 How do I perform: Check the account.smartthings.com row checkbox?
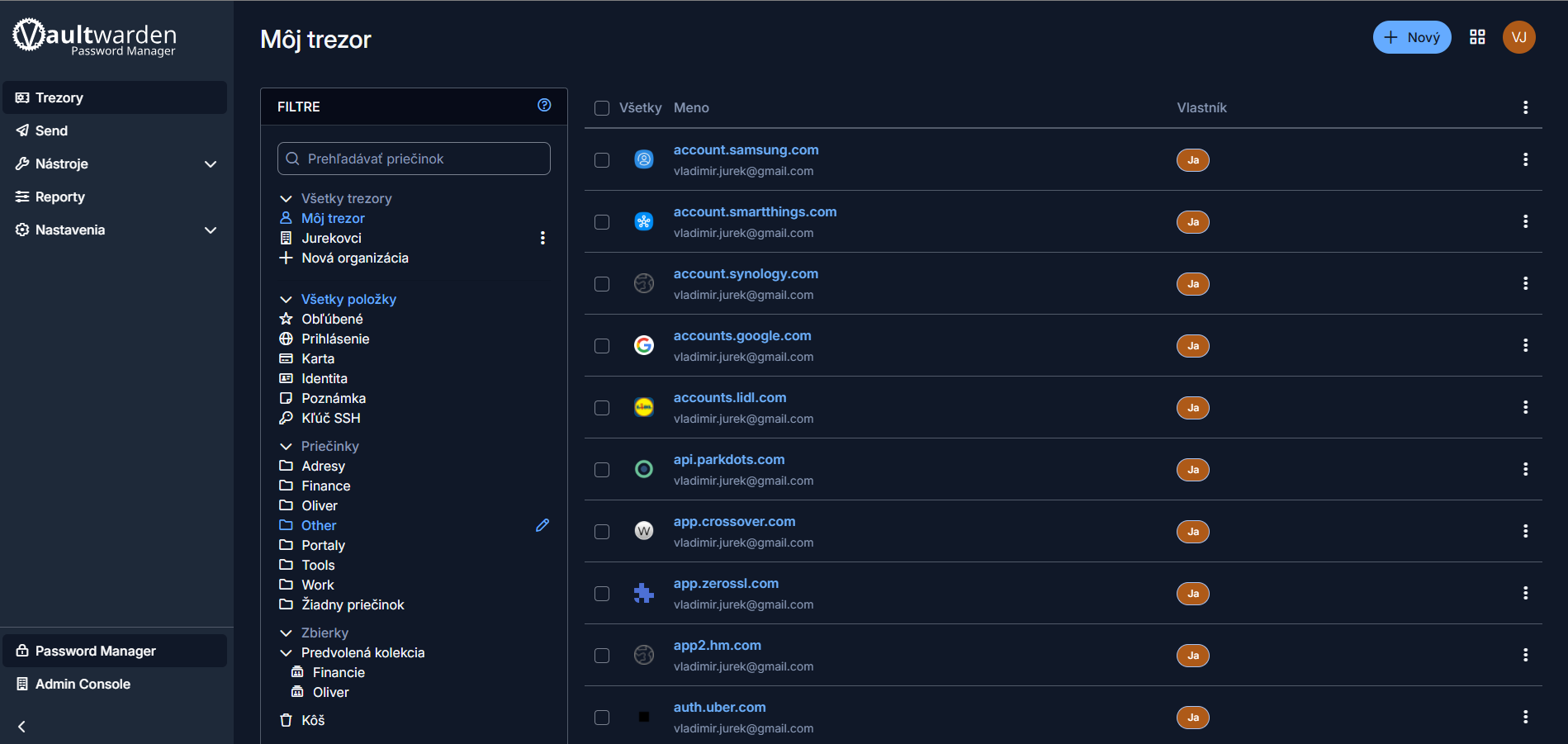[x=602, y=222]
